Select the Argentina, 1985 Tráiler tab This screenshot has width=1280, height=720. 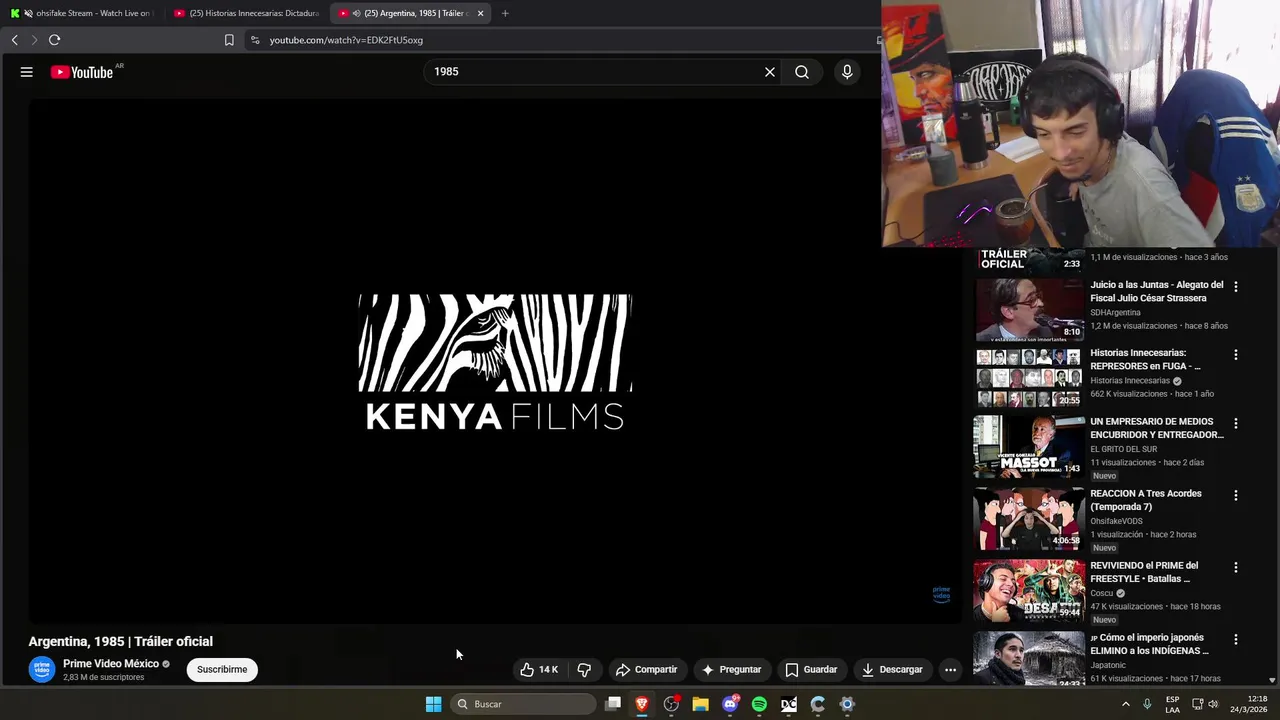click(410, 13)
